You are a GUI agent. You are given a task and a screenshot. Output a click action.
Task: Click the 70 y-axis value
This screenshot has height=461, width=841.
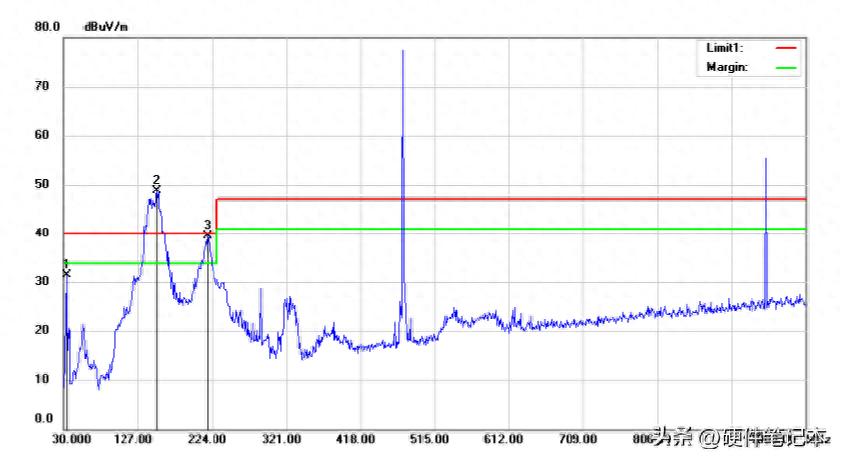click(42, 86)
